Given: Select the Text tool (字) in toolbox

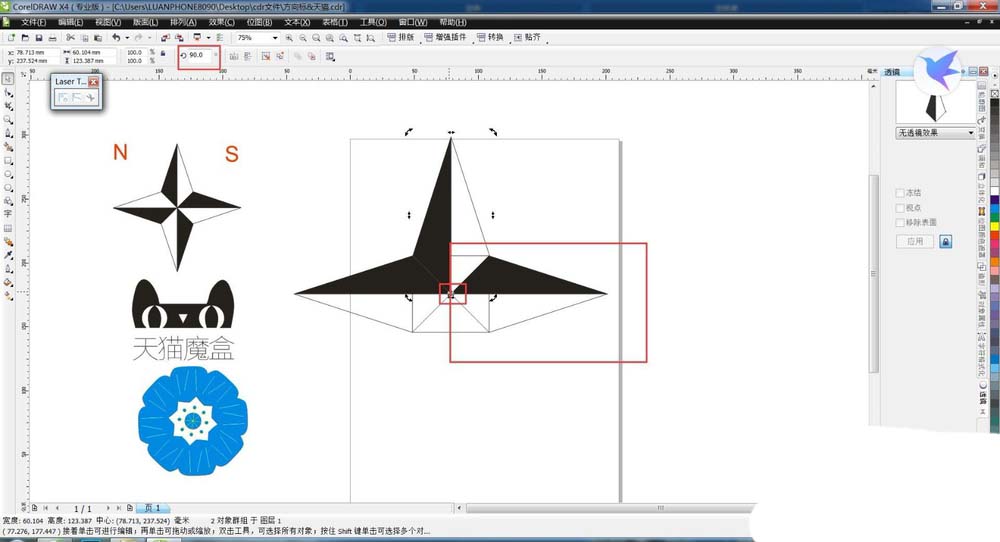Looking at the screenshot, I should 8,214.
